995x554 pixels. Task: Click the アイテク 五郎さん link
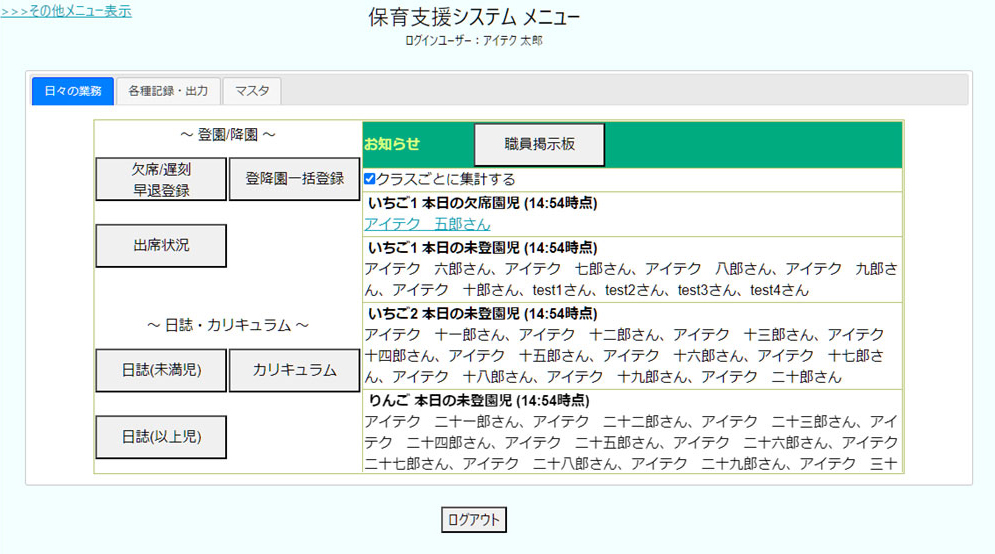click(427, 224)
